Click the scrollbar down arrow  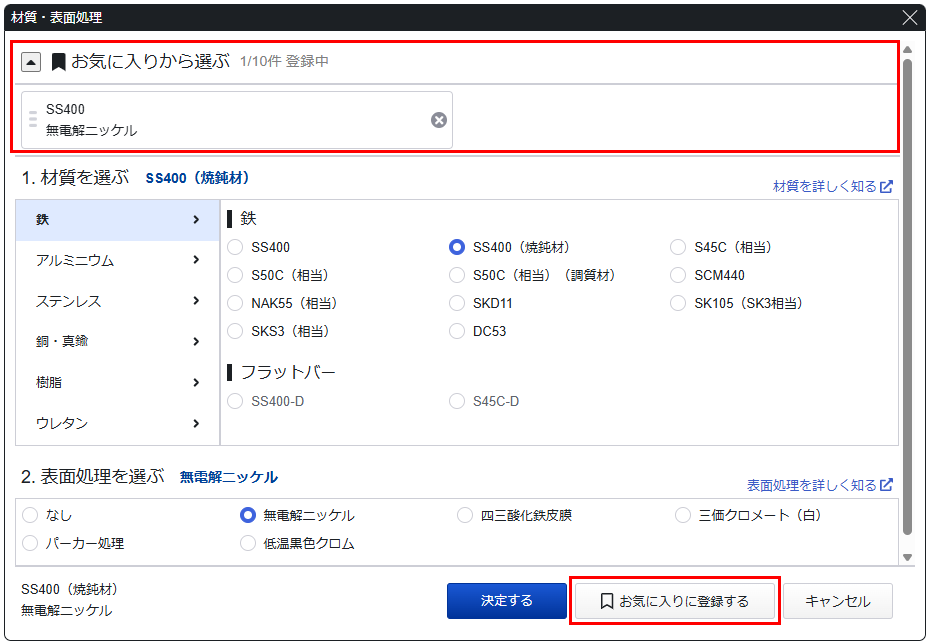point(907,557)
